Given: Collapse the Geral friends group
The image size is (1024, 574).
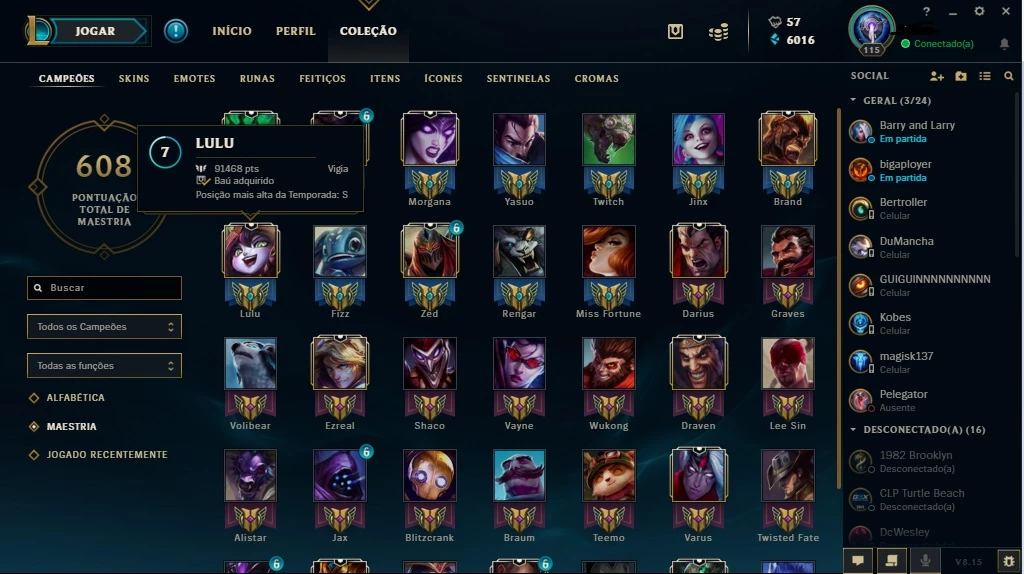Looking at the screenshot, I should (853, 101).
